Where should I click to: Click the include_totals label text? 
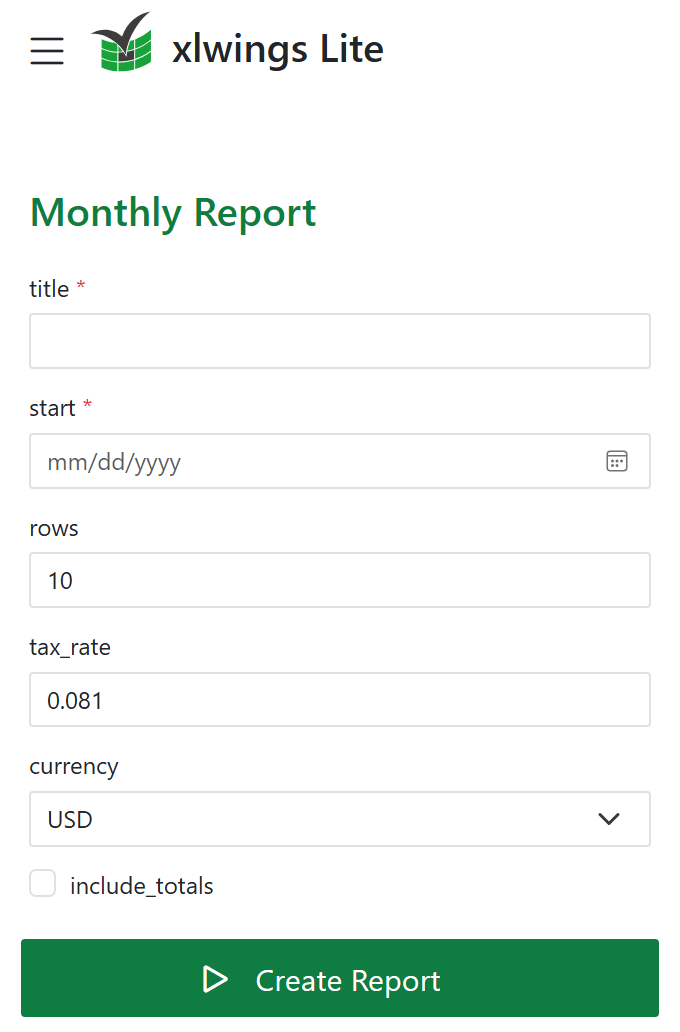coord(142,886)
